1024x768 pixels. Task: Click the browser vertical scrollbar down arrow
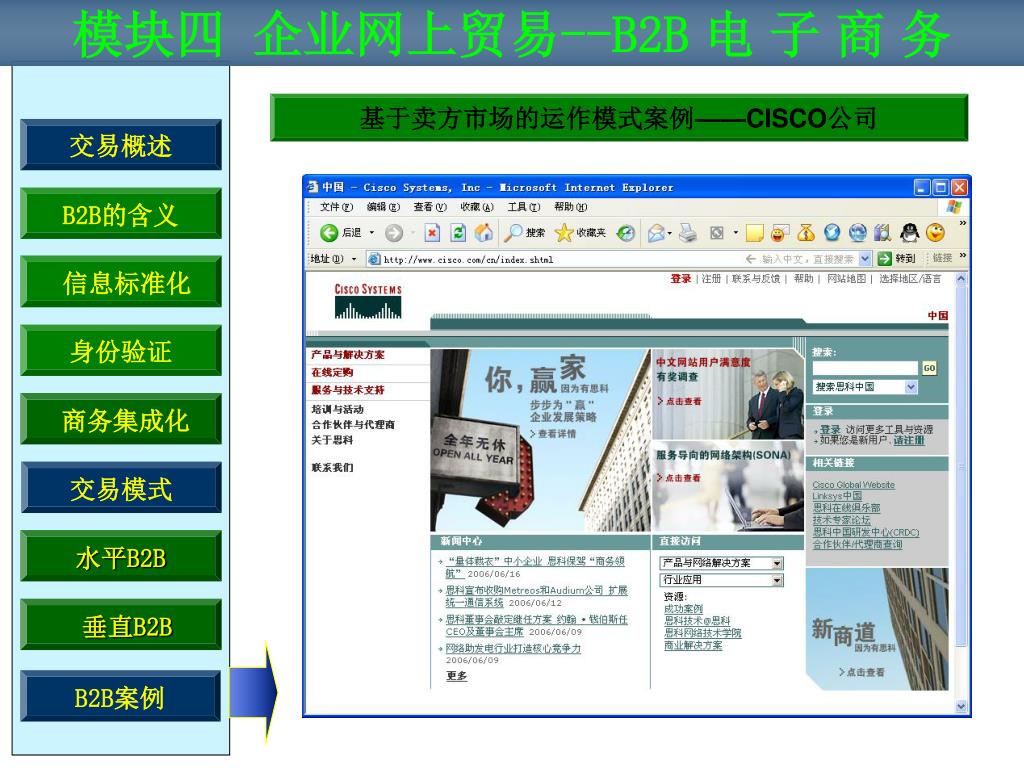[961, 707]
